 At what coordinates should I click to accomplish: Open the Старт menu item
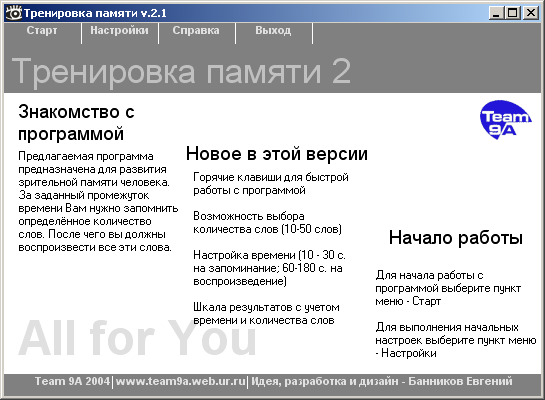tap(42, 31)
